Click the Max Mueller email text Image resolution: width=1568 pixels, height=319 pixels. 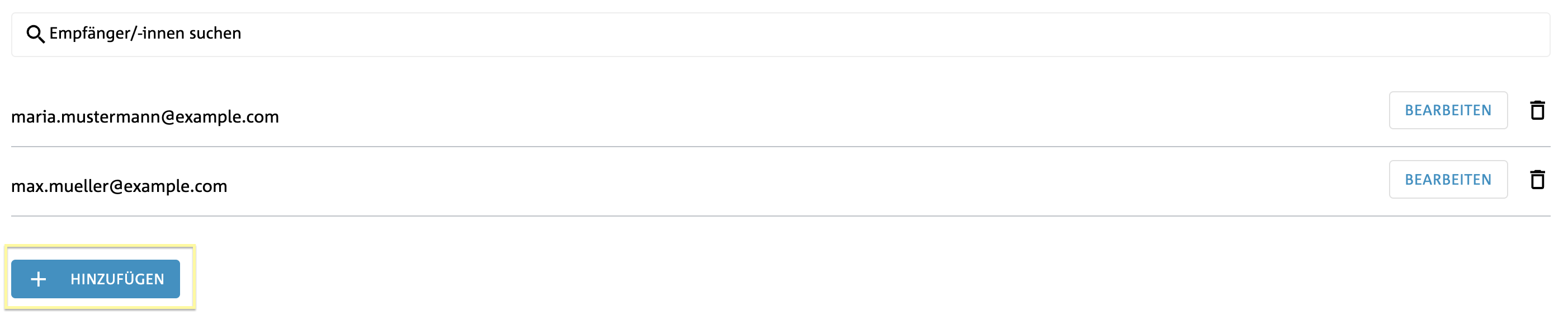coord(119,186)
